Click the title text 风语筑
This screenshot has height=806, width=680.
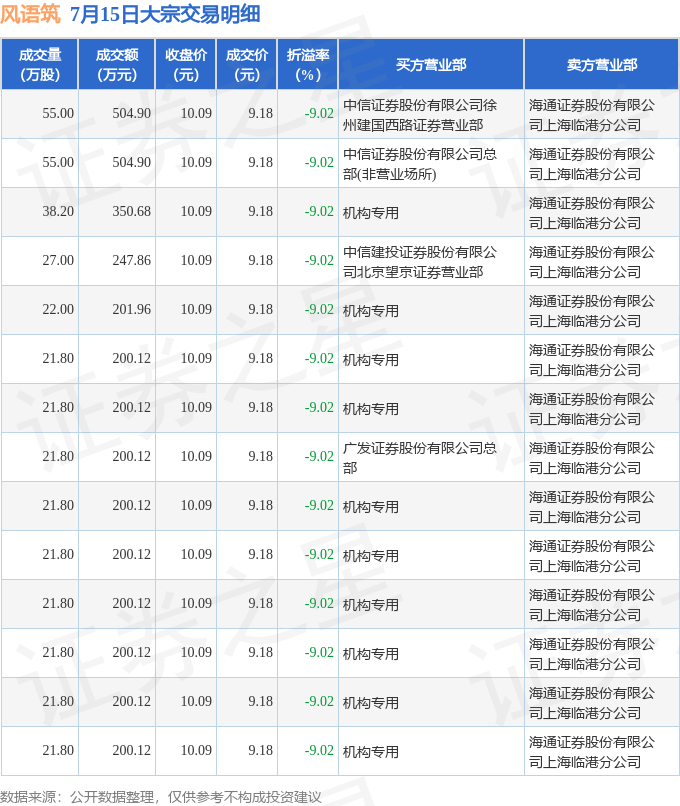coord(30,14)
